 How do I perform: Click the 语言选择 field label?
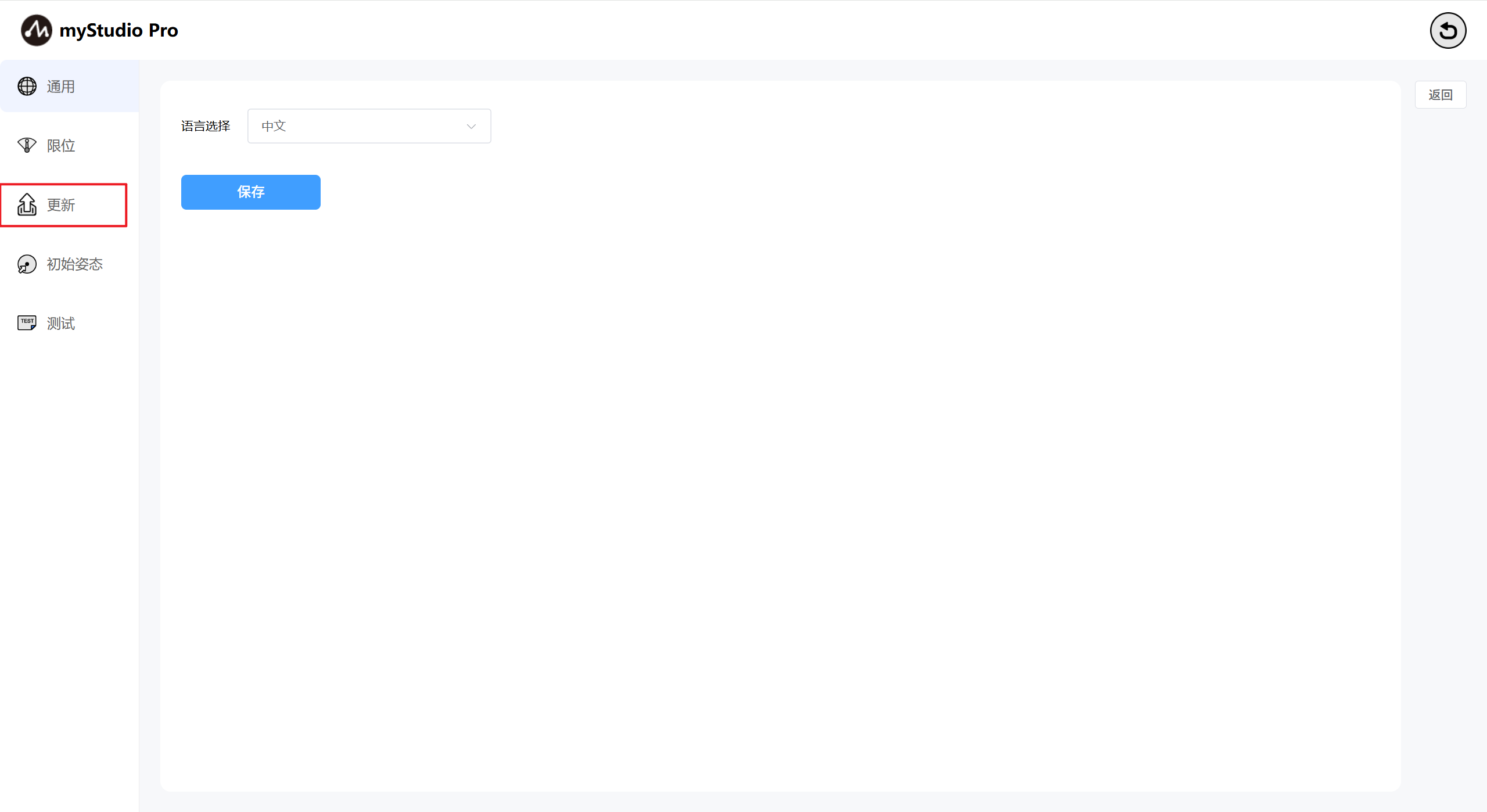point(206,126)
